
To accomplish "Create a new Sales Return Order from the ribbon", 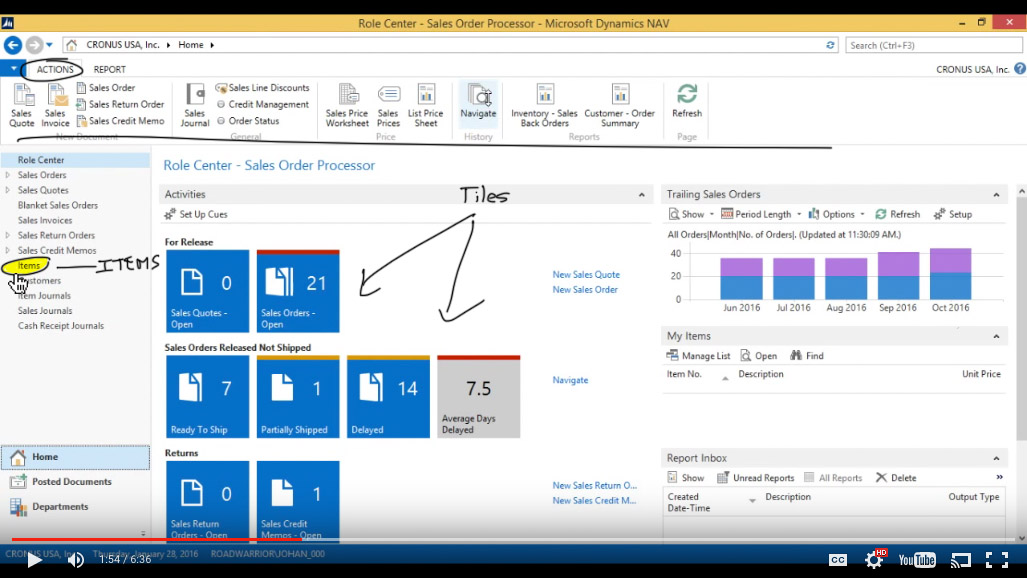I will pyautogui.click(x=120, y=104).
